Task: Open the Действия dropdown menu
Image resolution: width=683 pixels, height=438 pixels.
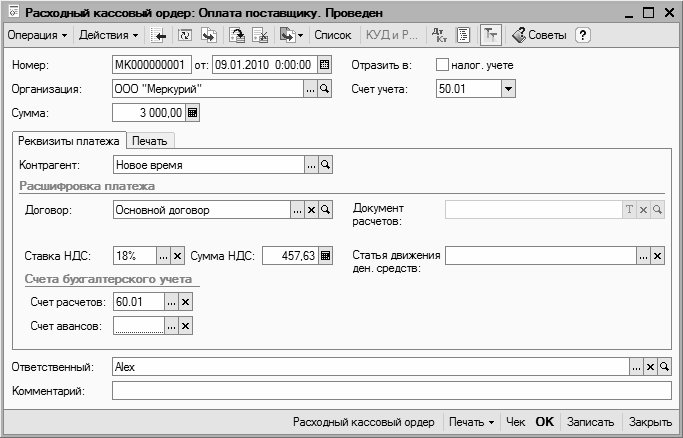Action: (108, 35)
